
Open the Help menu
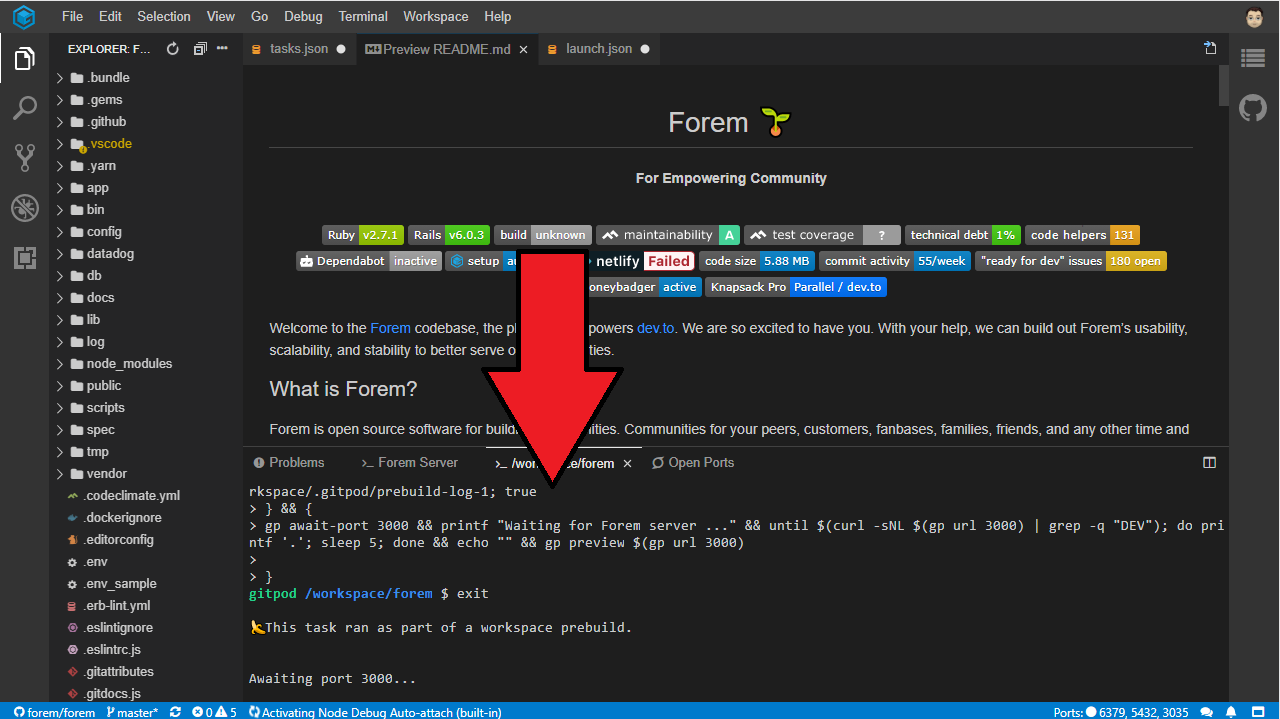[497, 17]
